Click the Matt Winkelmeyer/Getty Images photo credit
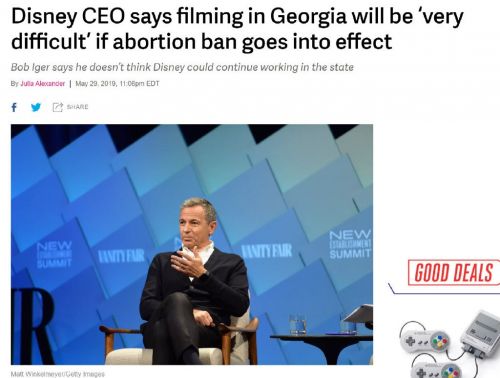The width and height of the screenshot is (500, 378). coord(58,374)
